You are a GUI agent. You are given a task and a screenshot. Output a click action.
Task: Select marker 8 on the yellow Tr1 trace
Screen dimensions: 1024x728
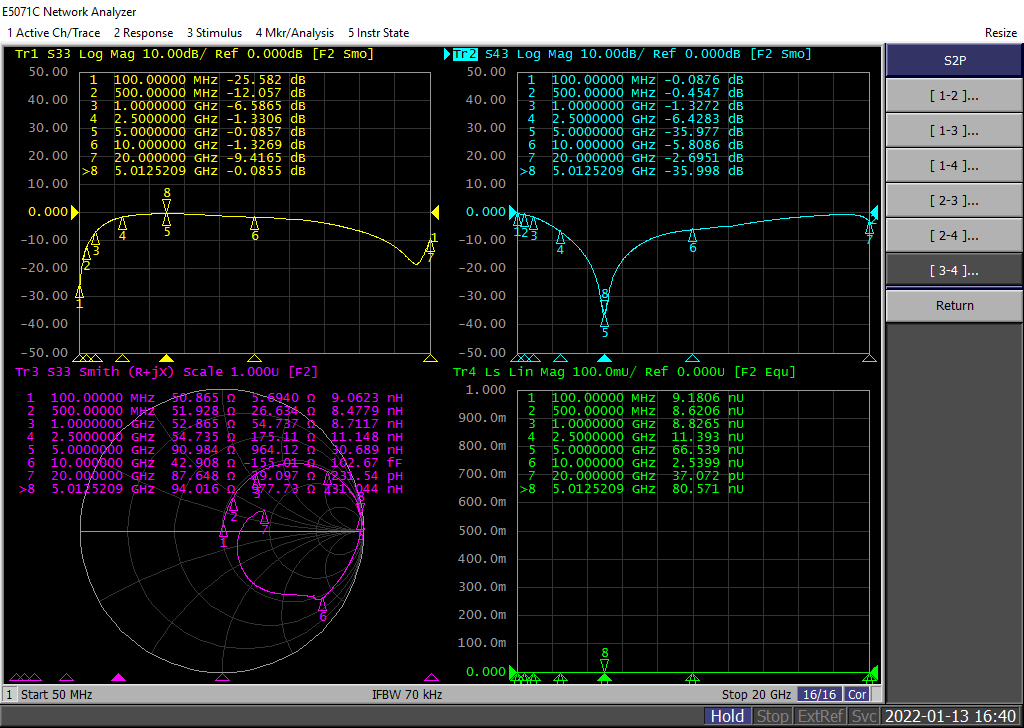(x=167, y=204)
